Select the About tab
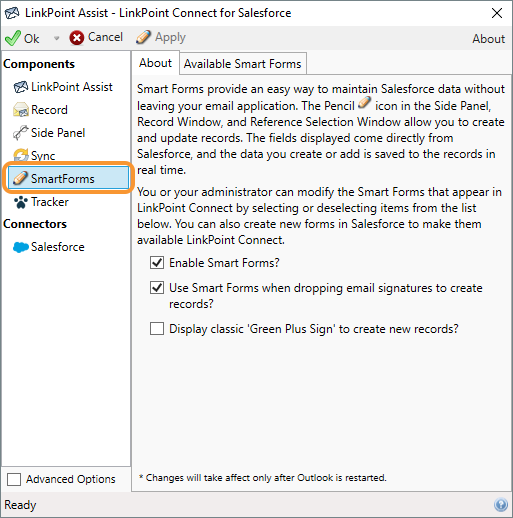 pyautogui.click(x=155, y=63)
